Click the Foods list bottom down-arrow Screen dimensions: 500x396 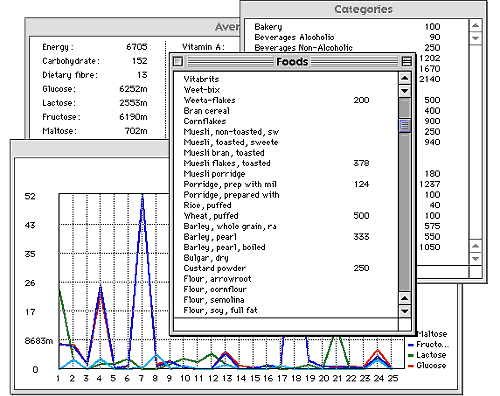(405, 311)
